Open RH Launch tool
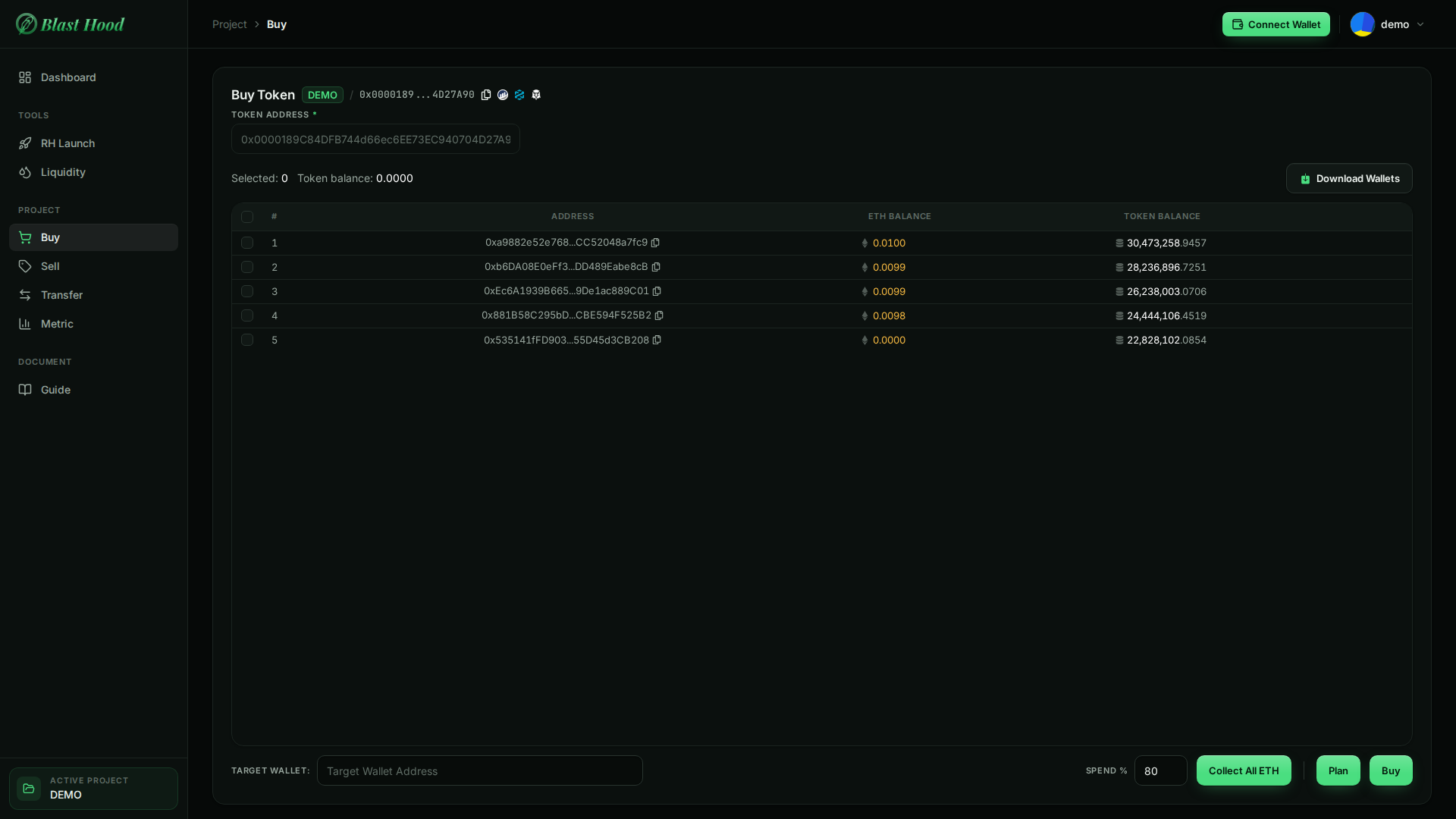 pyautogui.click(x=93, y=143)
